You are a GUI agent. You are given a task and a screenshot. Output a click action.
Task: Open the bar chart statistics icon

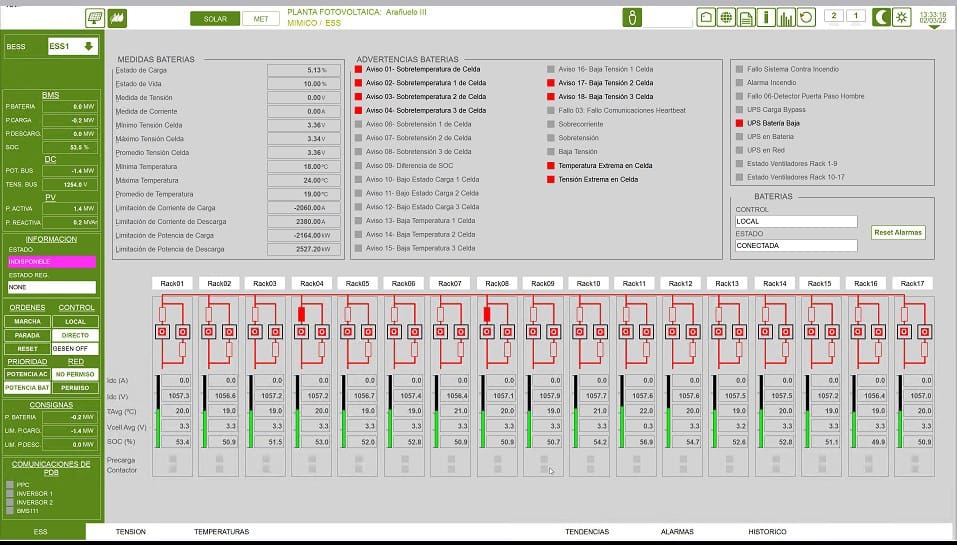pyautogui.click(x=786, y=17)
